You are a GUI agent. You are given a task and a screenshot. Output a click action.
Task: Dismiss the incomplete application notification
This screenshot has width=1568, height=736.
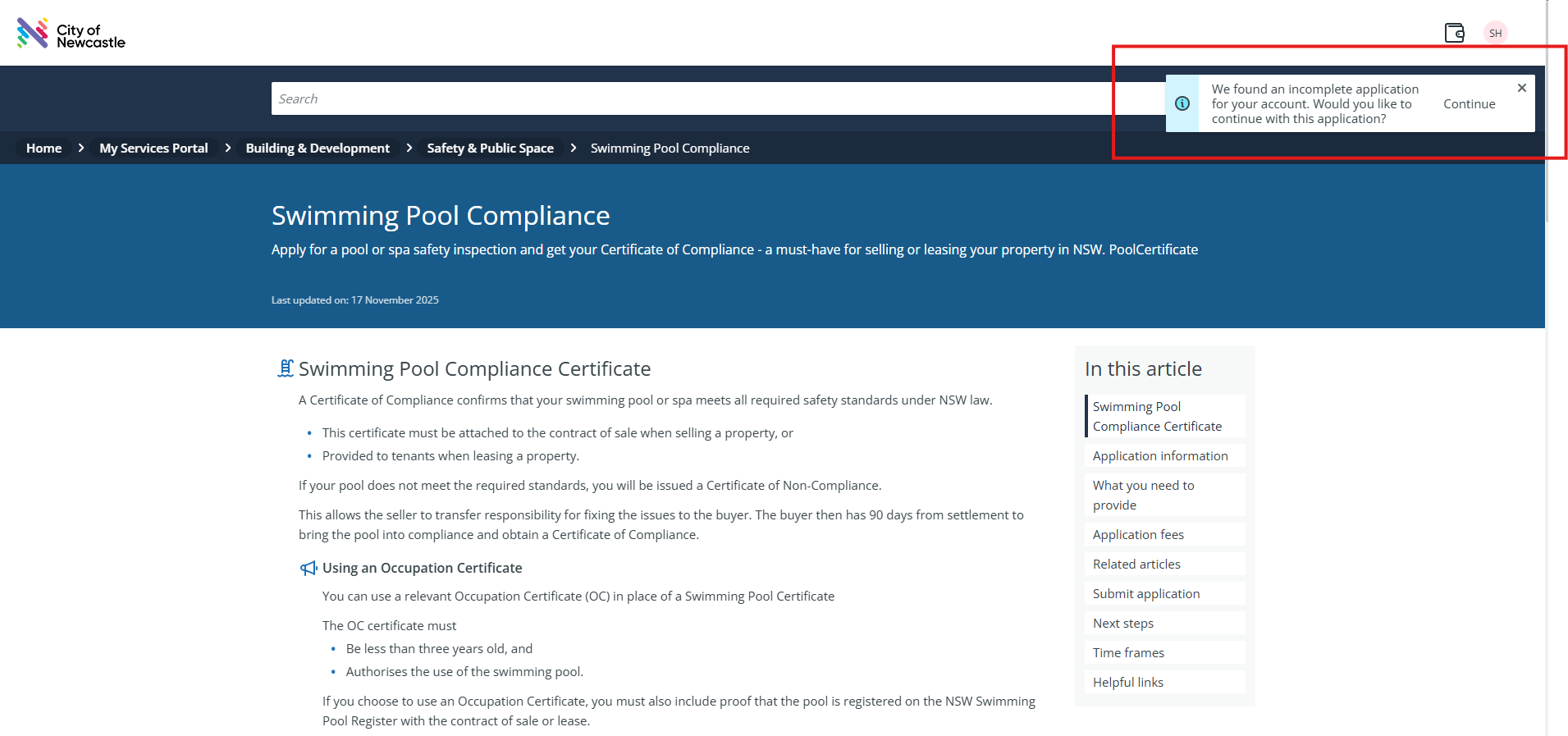pyautogui.click(x=1521, y=88)
